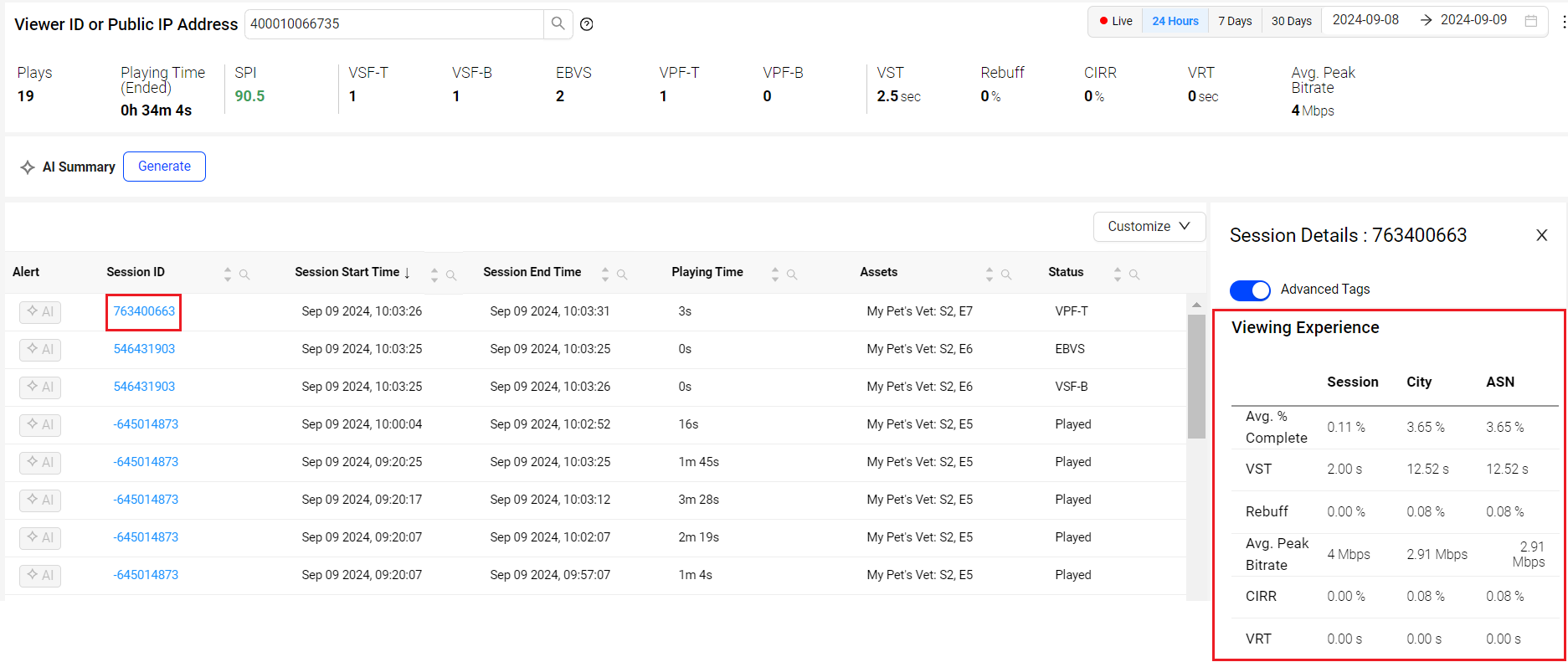Open session -645014873 with 3m 28s playing time

pyautogui.click(x=146, y=500)
